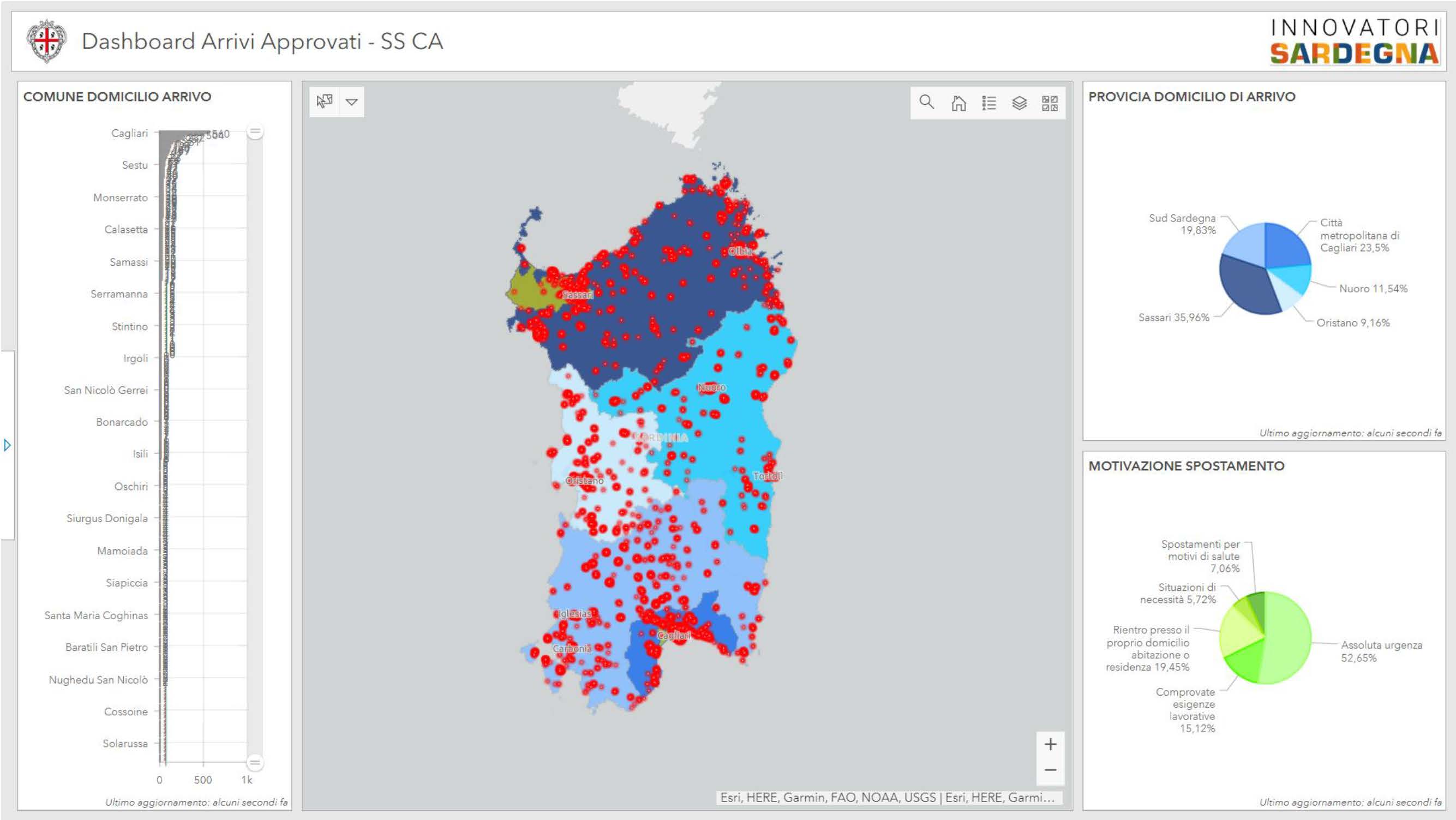Screen dimensions: 1456x820
Task: Activate the map selection tool
Action: pyautogui.click(x=325, y=101)
